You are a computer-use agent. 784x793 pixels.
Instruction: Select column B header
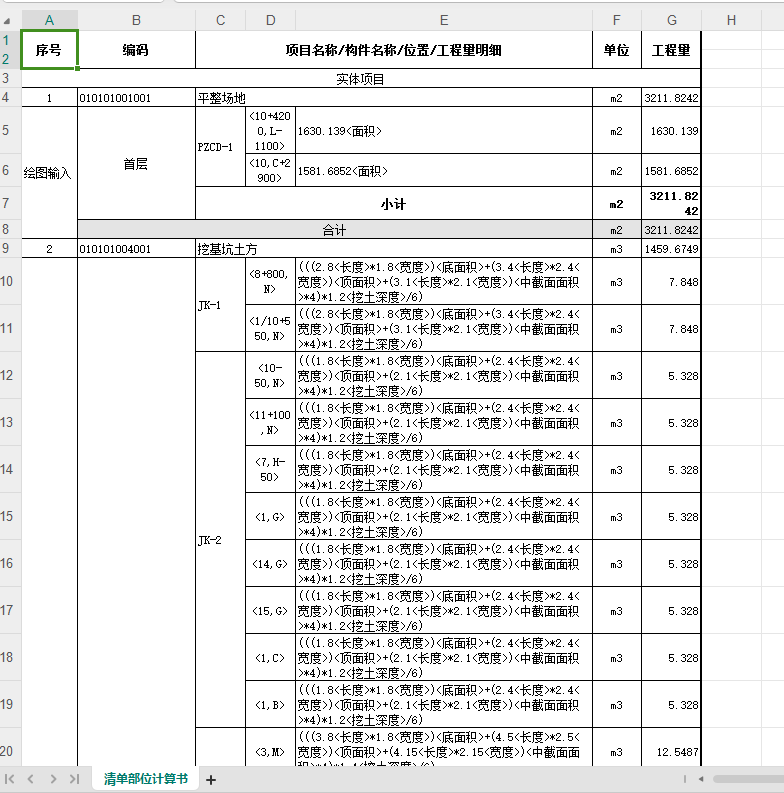point(136,20)
